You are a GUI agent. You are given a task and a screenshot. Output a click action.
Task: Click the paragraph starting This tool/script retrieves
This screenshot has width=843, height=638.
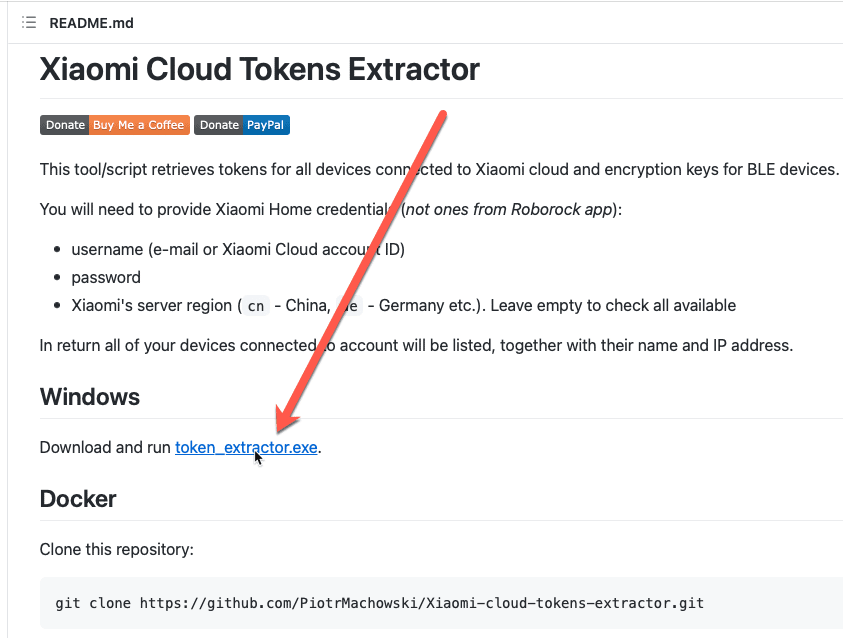[x=438, y=169]
